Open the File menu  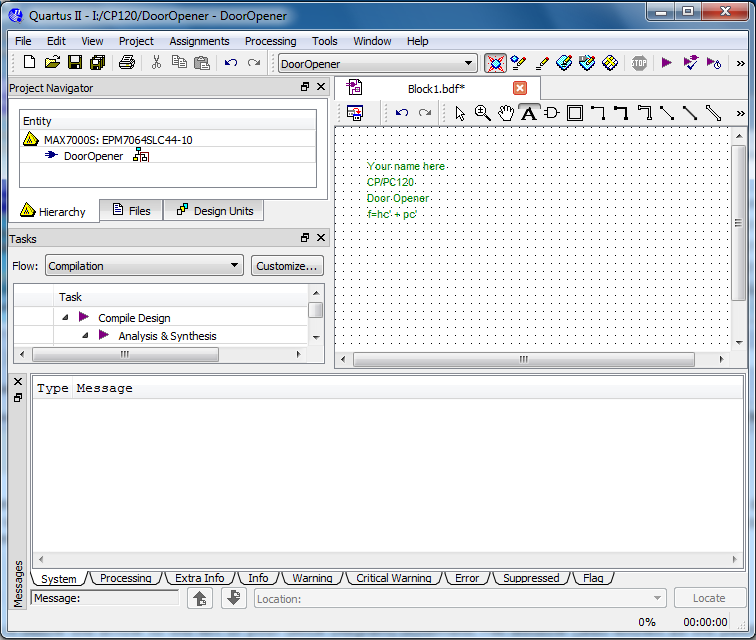pos(23,41)
